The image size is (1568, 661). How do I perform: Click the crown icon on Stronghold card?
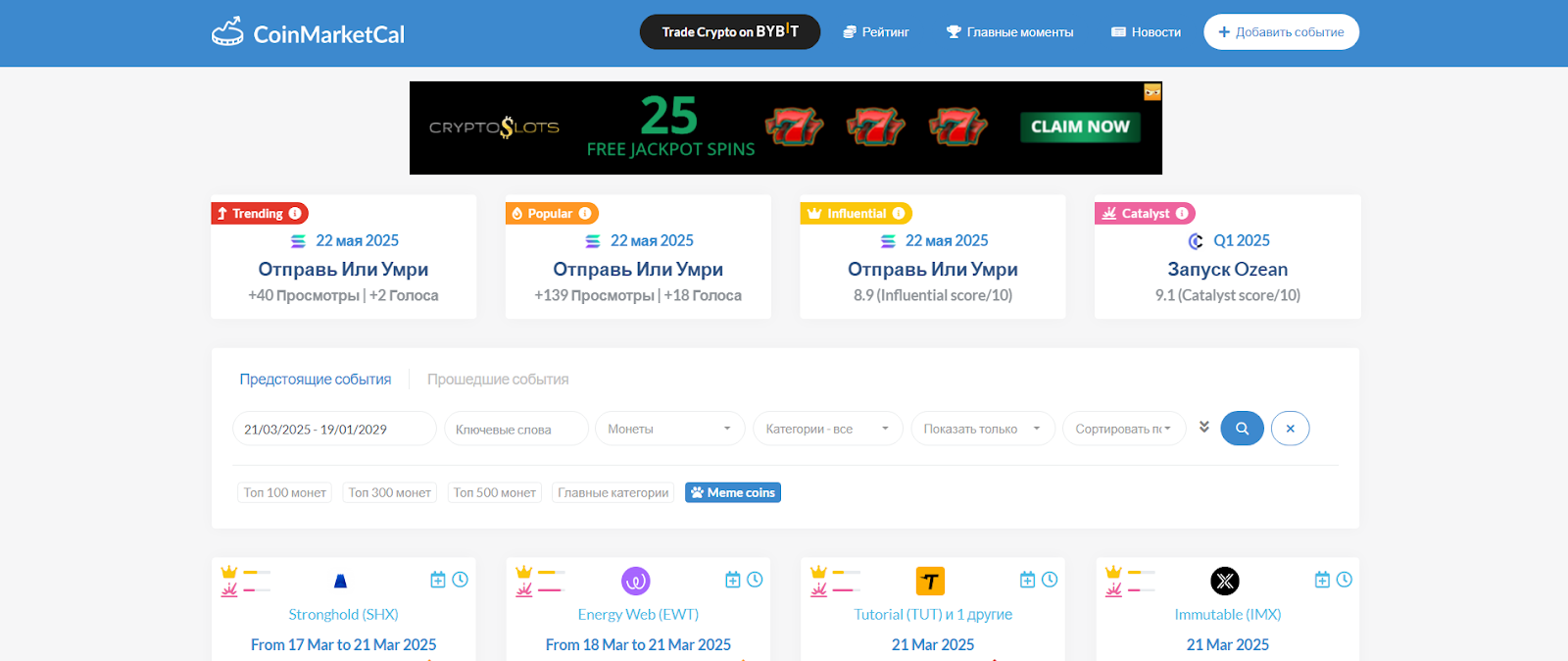click(229, 572)
